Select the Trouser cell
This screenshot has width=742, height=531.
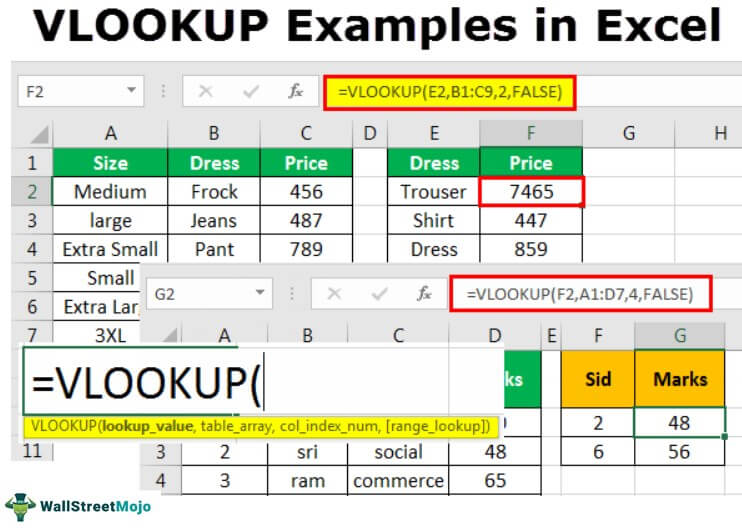433,192
